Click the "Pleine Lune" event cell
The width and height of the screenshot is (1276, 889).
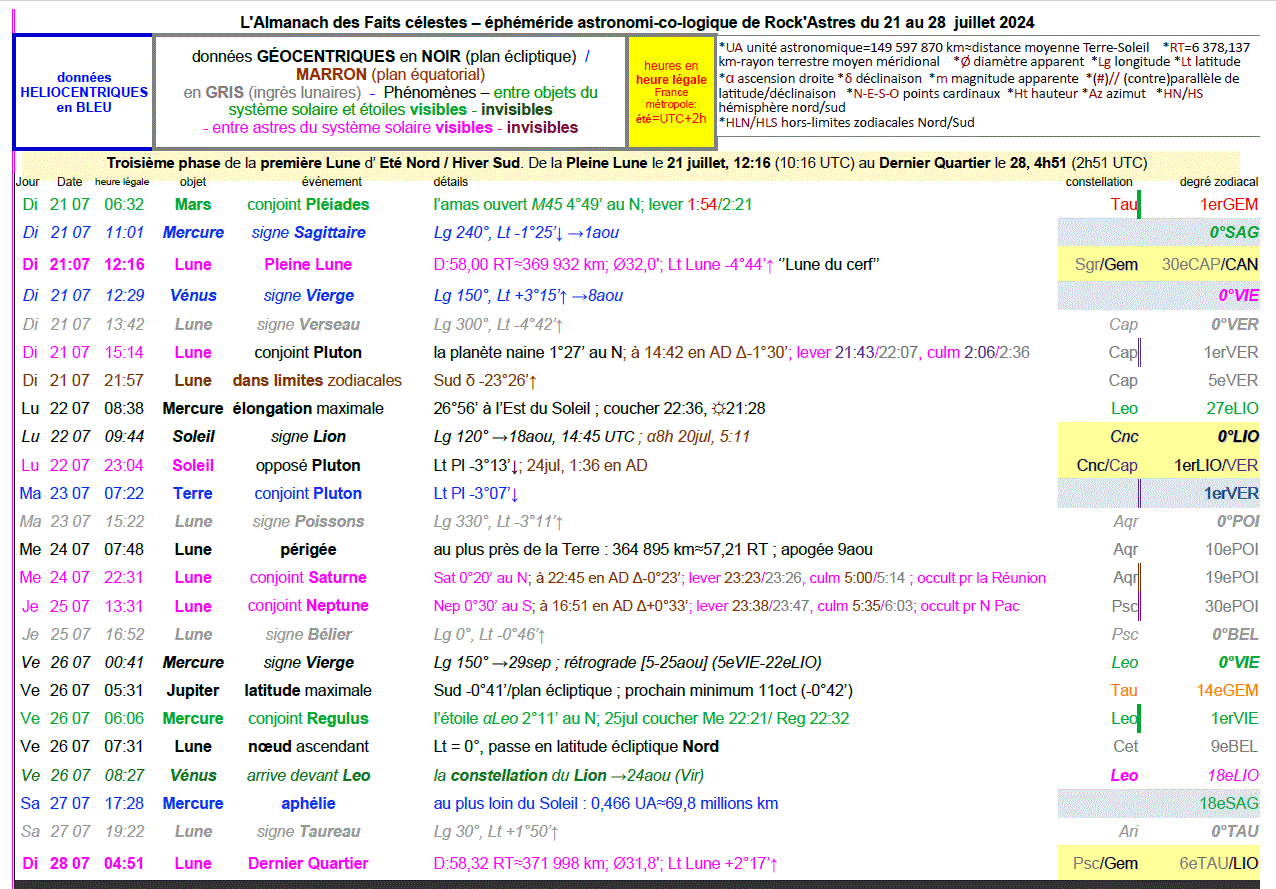308,264
